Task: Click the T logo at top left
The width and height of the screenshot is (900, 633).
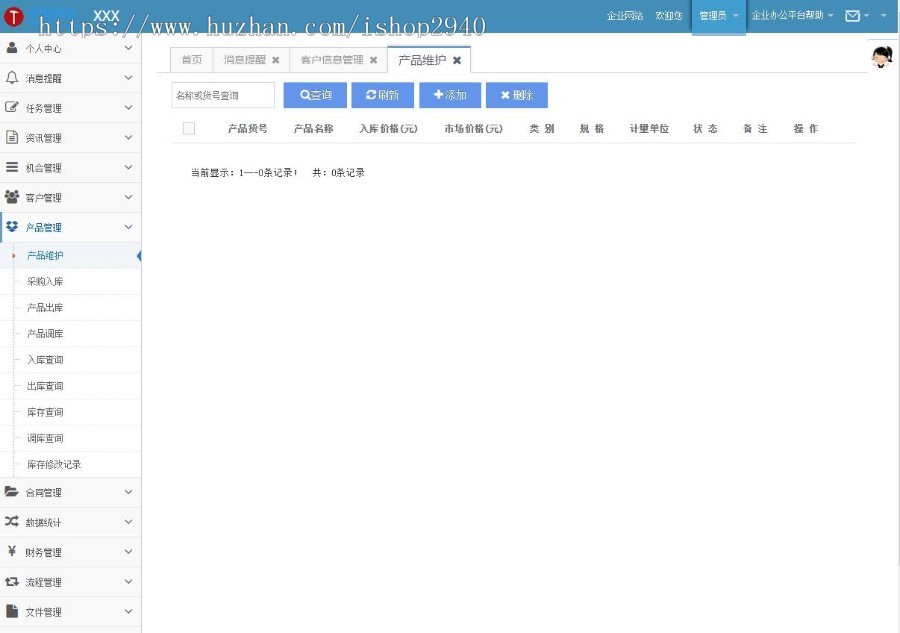Action: tap(12, 14)
